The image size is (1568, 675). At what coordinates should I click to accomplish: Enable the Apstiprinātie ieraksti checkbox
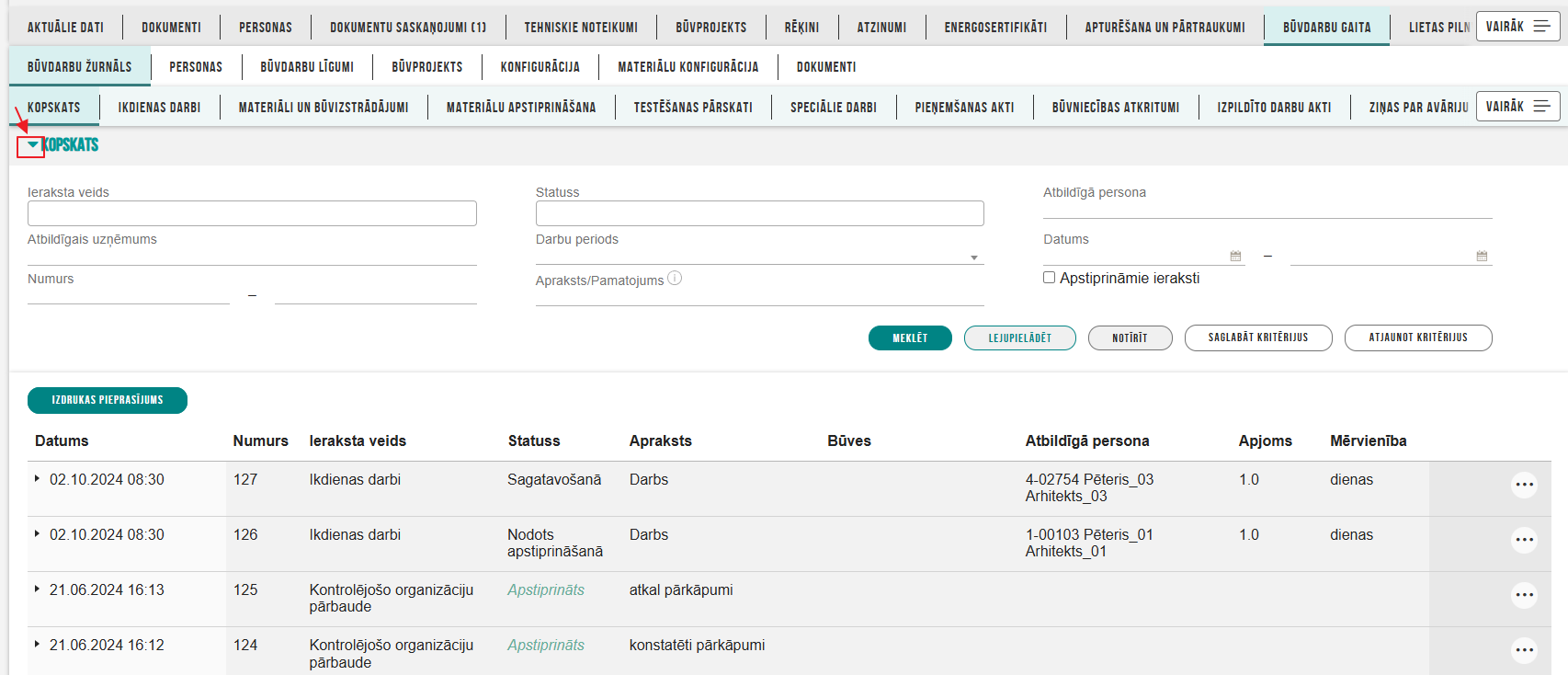pyautogui.click(x=1049, y=278)
